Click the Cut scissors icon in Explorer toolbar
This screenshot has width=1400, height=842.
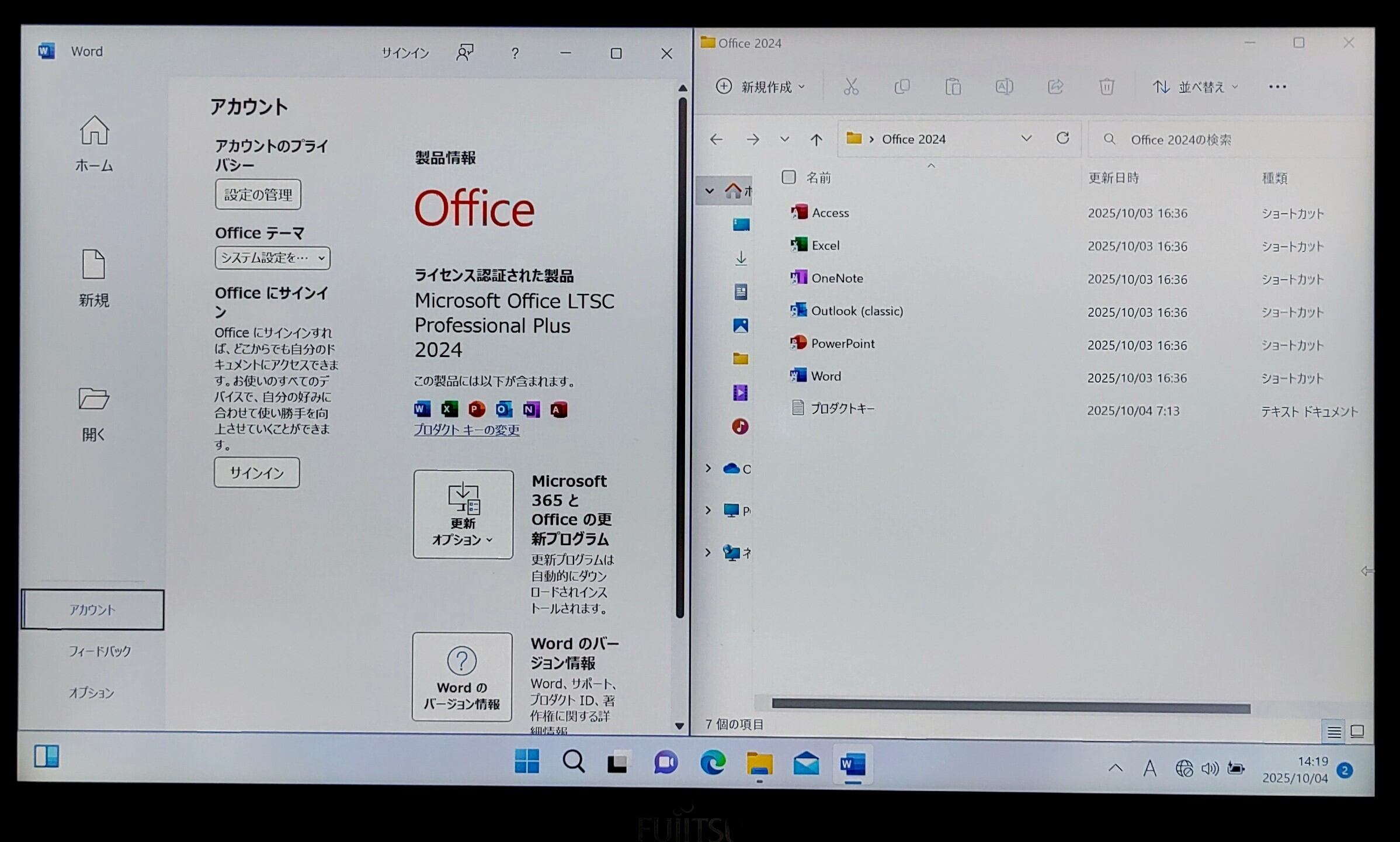(x=850, y=87)
